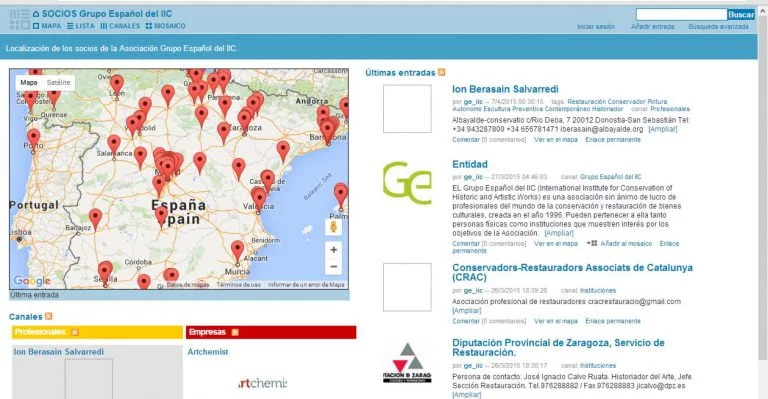
Task: Zoom out on the map
Action: [334, 267]
